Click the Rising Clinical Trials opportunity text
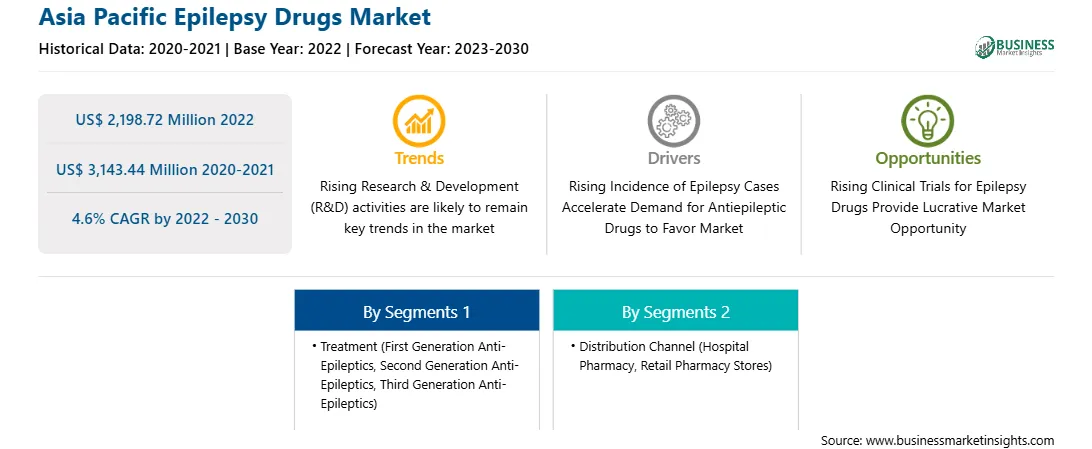 click(x=928, y=207)
